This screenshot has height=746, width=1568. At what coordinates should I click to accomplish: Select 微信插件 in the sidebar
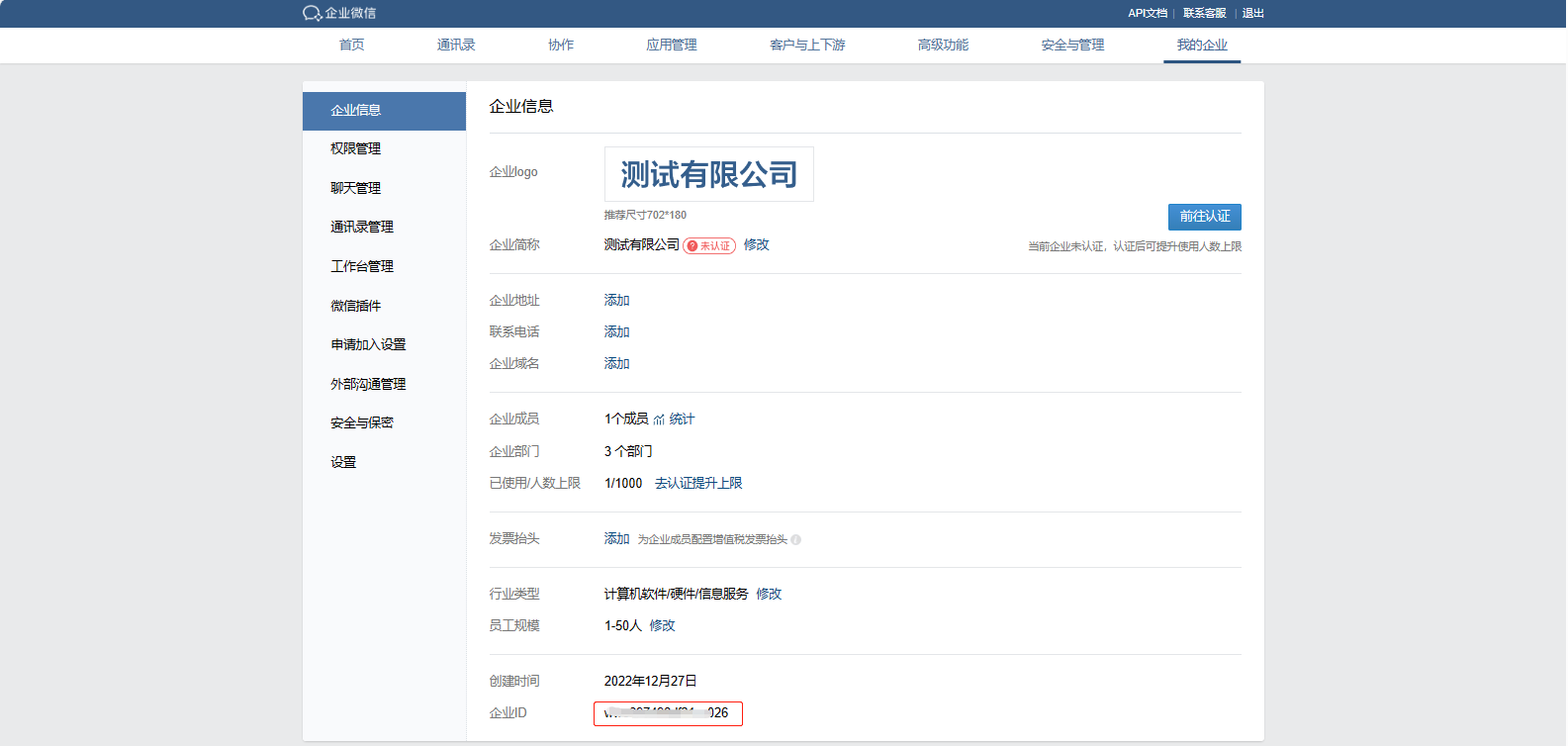point(356,306)
